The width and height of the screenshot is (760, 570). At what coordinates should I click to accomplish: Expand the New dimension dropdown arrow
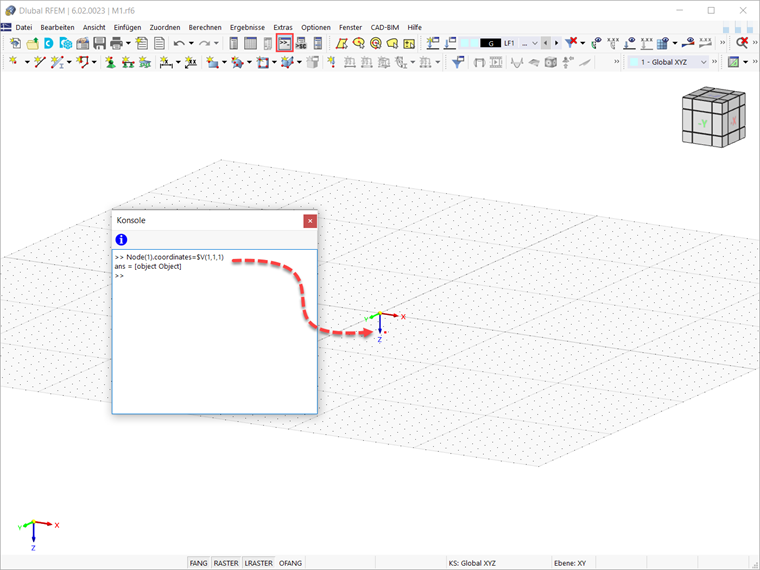pos(178,62)
